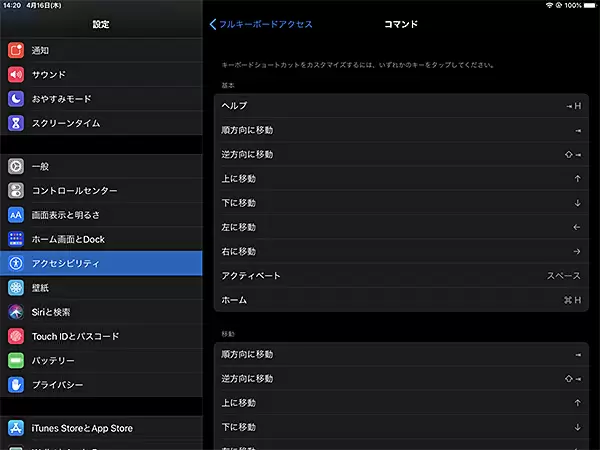Edit 順方向に移動 in 基本 section

pos(401,130)
